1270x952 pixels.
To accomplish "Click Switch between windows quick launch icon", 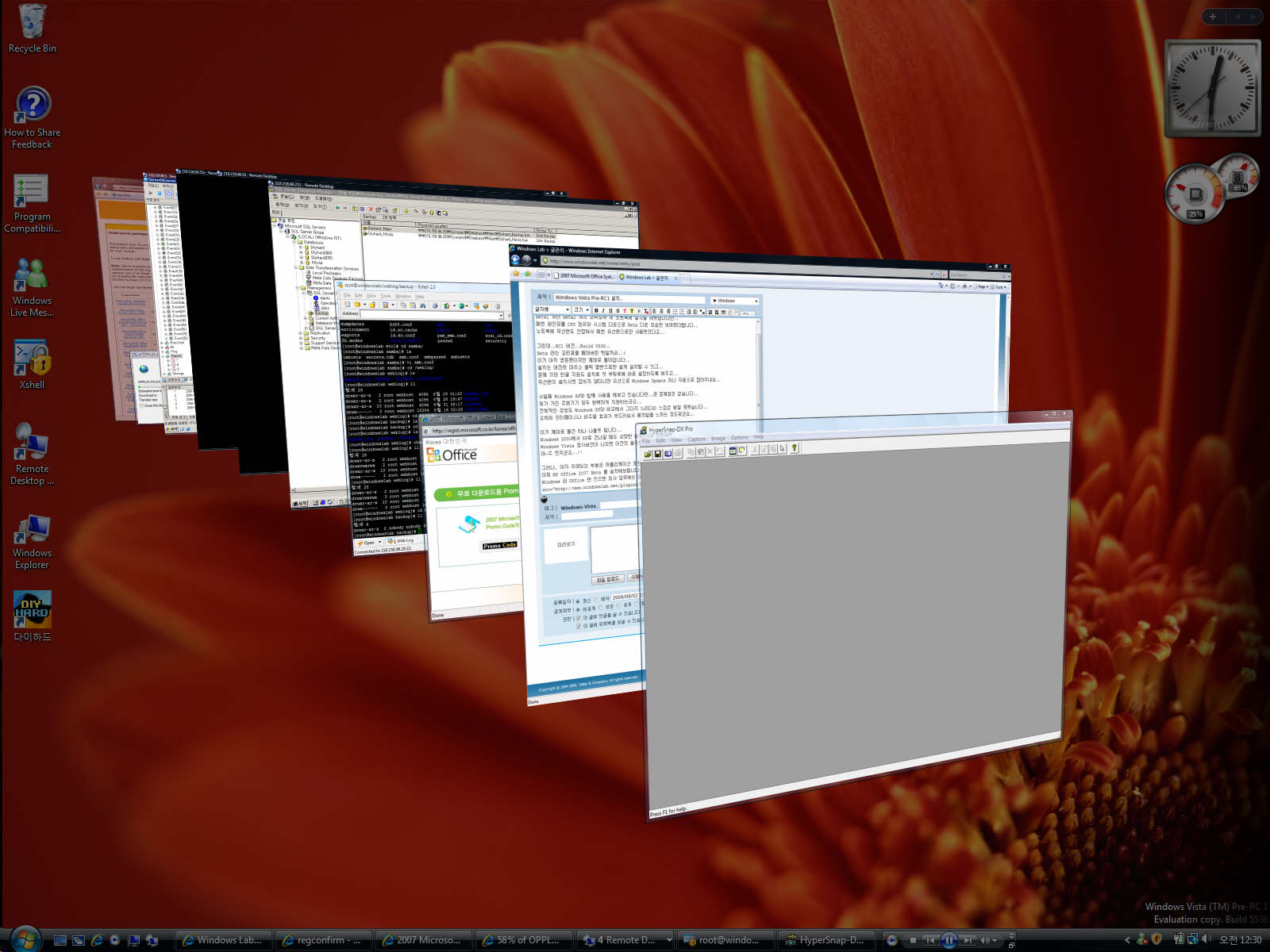I will tap(79, 940).
